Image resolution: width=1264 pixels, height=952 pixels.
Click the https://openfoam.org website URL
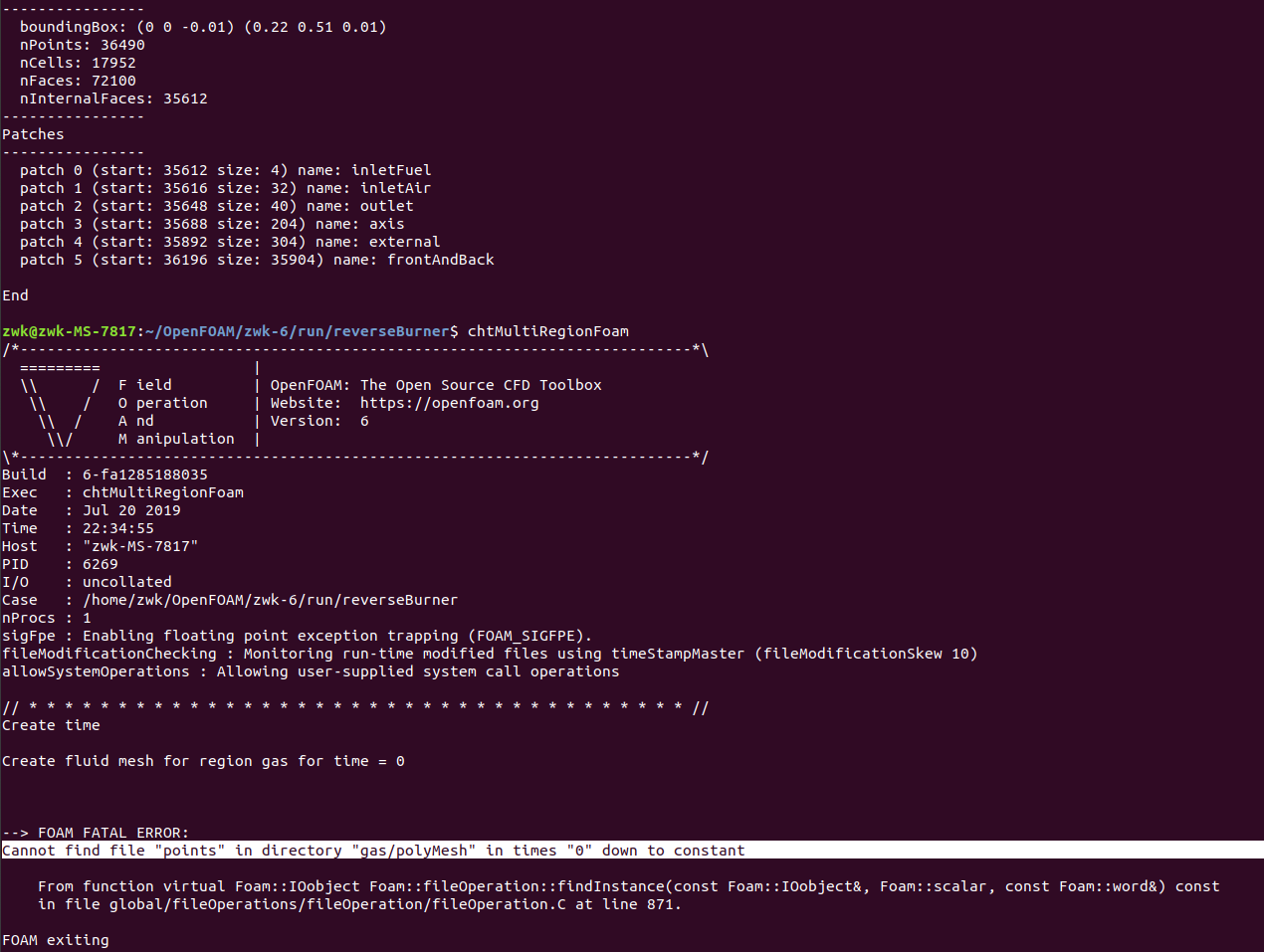click(x=449, y=403)
